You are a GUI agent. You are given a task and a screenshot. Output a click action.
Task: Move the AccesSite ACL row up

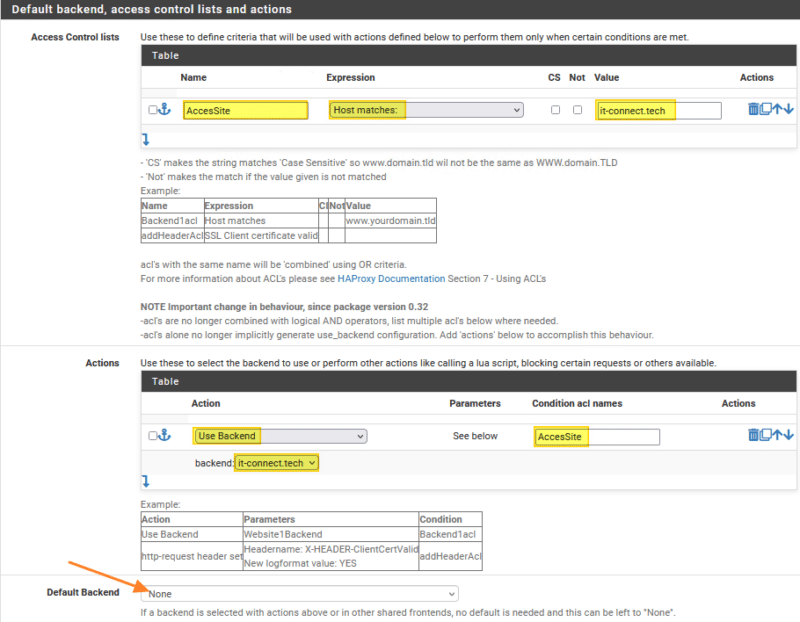click(777, 109)
